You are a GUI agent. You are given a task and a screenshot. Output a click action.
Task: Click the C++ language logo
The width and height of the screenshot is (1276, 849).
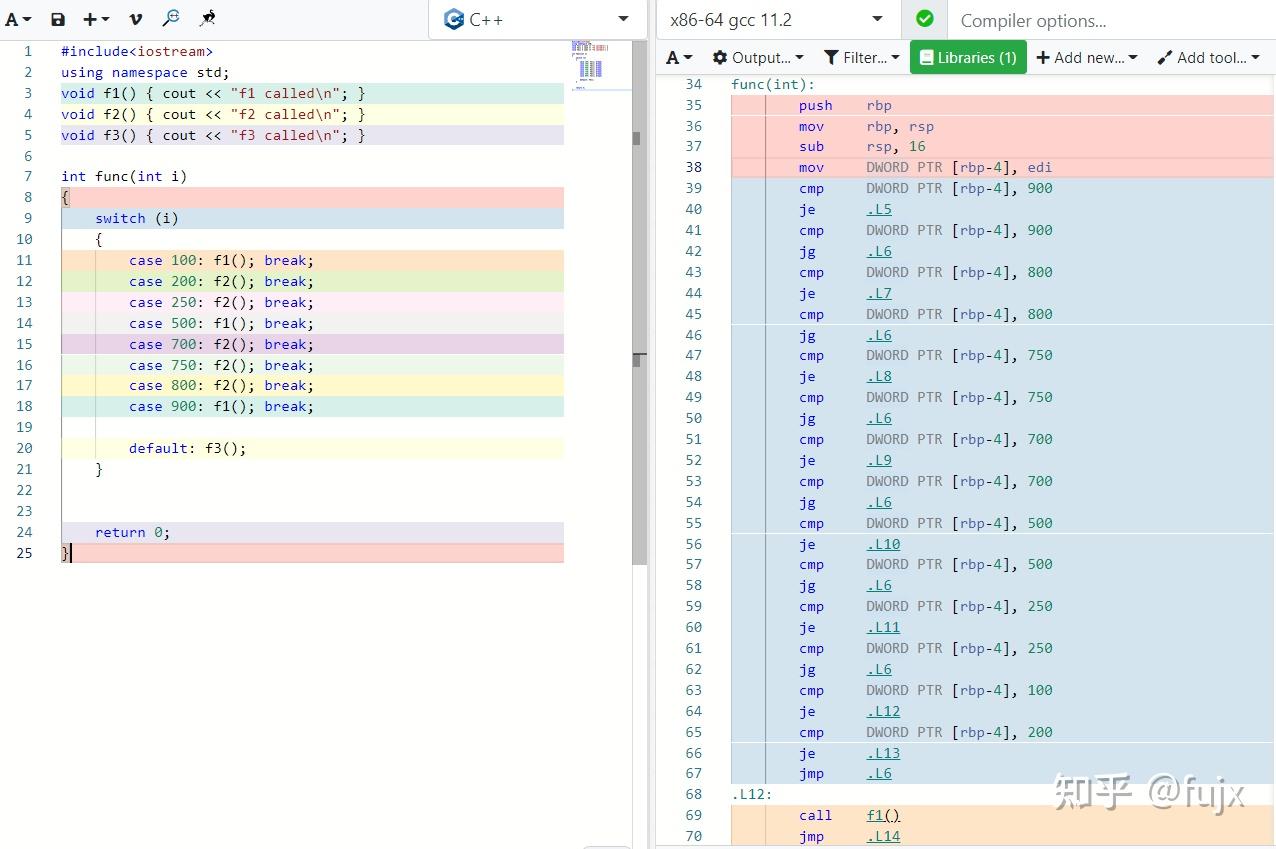point(452,19)
